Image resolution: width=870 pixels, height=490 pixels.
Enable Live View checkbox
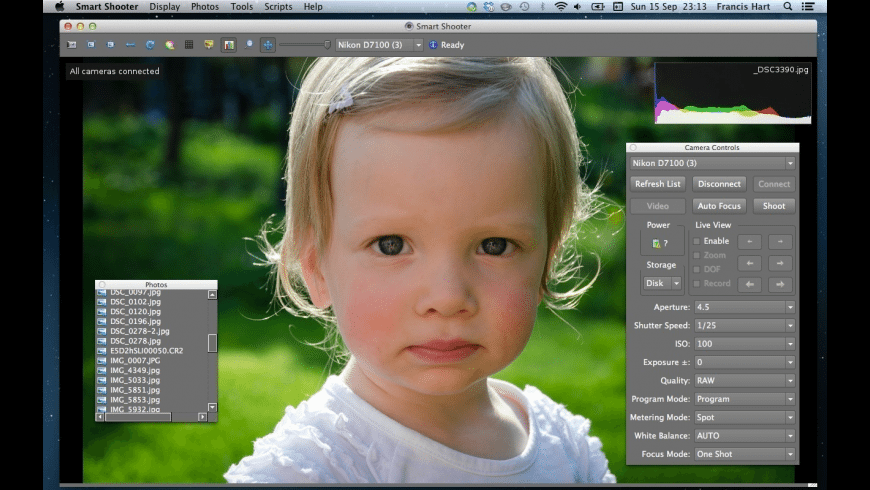[x=697, y=241]
